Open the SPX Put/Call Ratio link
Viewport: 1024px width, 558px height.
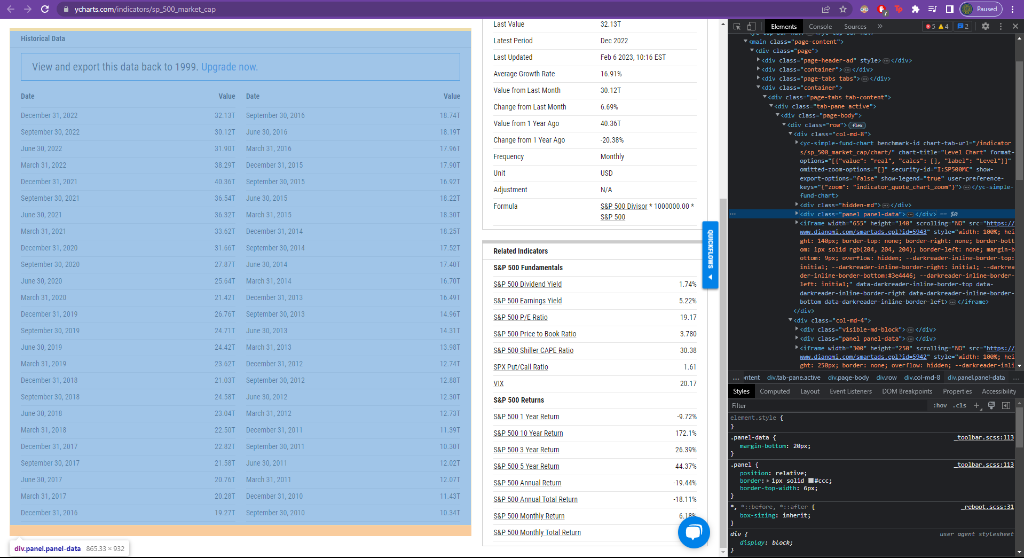520,367
